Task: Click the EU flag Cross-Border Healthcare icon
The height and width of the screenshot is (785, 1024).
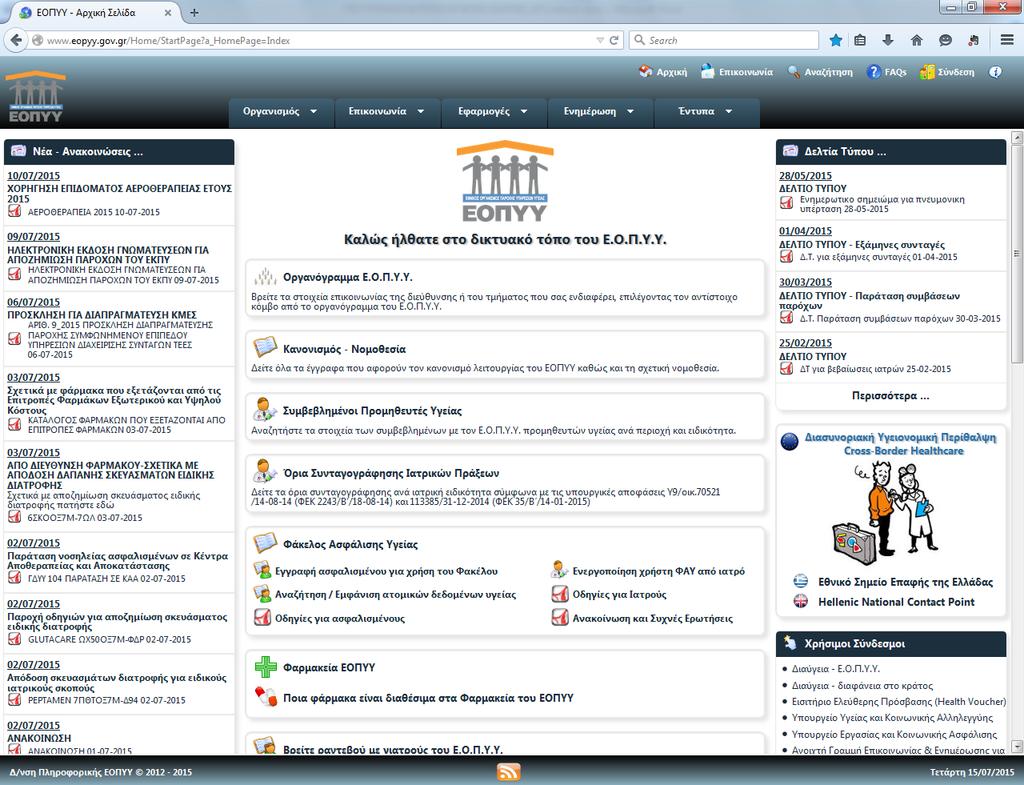Action: [x=790, y=442]
